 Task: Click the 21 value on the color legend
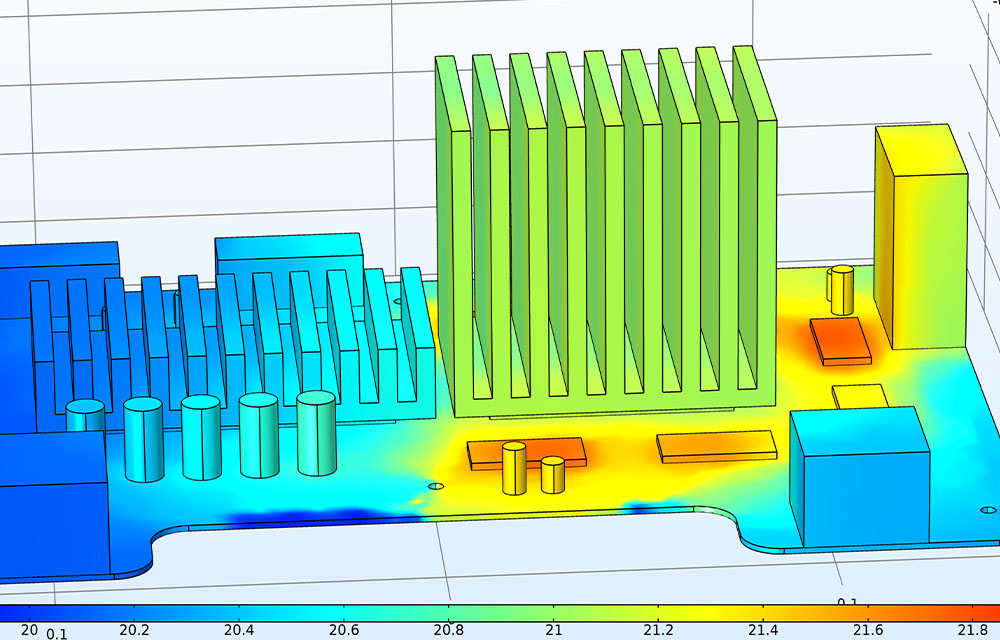coord(553,630)
